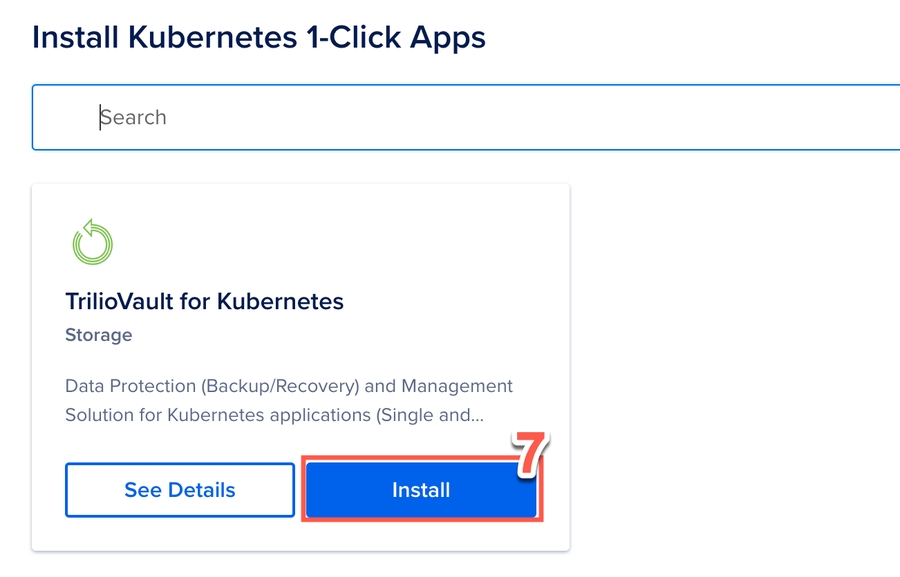Select the TrilioVault for Kubernetes card title

204,301
